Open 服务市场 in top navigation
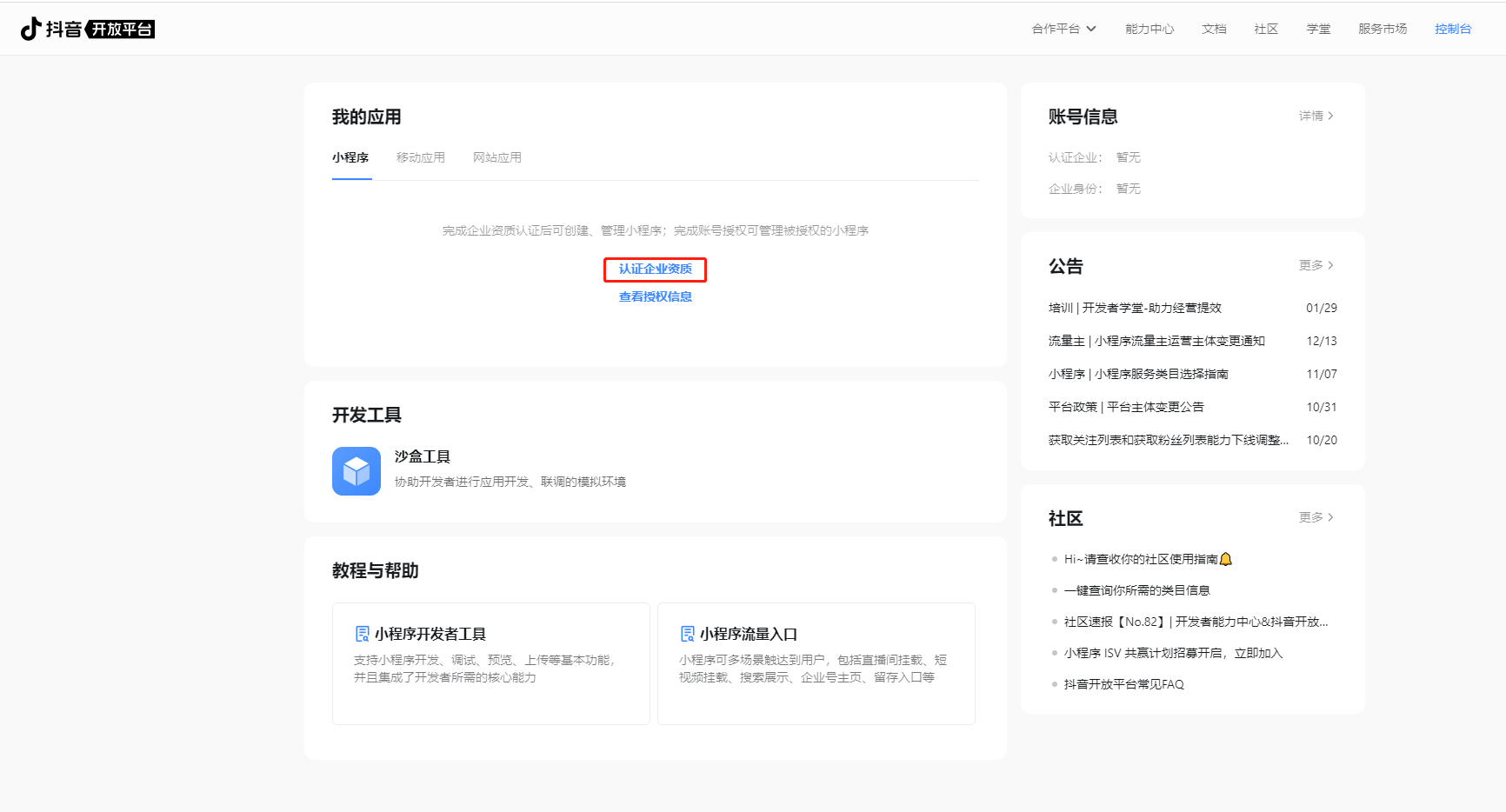This screenshot has height=812, width=1506. coord(1383,29)
